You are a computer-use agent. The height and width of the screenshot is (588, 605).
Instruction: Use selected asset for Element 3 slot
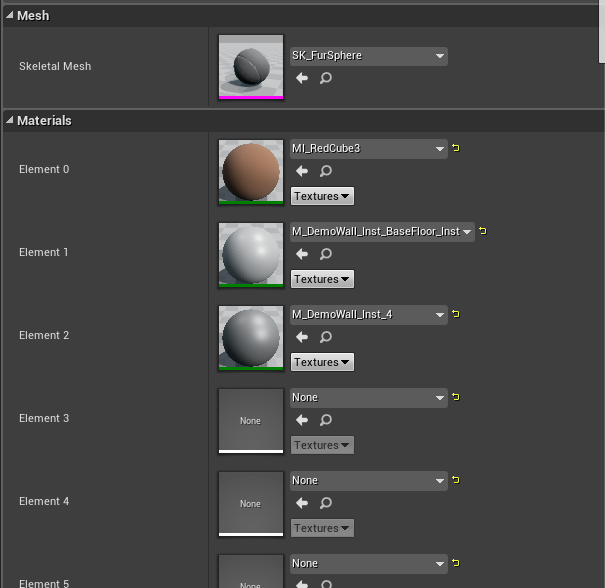(302, 420)
